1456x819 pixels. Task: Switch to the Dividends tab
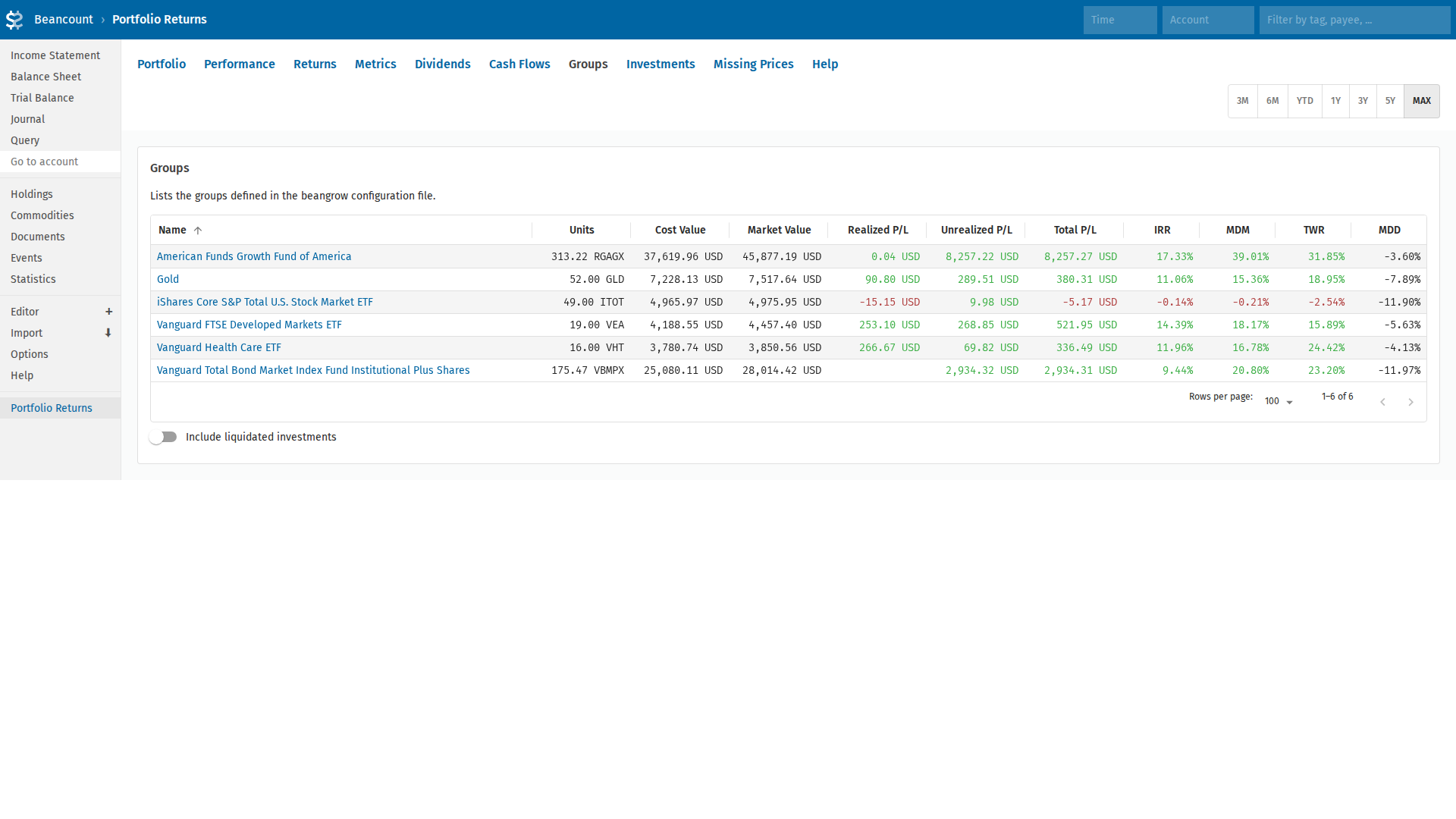coord(442,64)
